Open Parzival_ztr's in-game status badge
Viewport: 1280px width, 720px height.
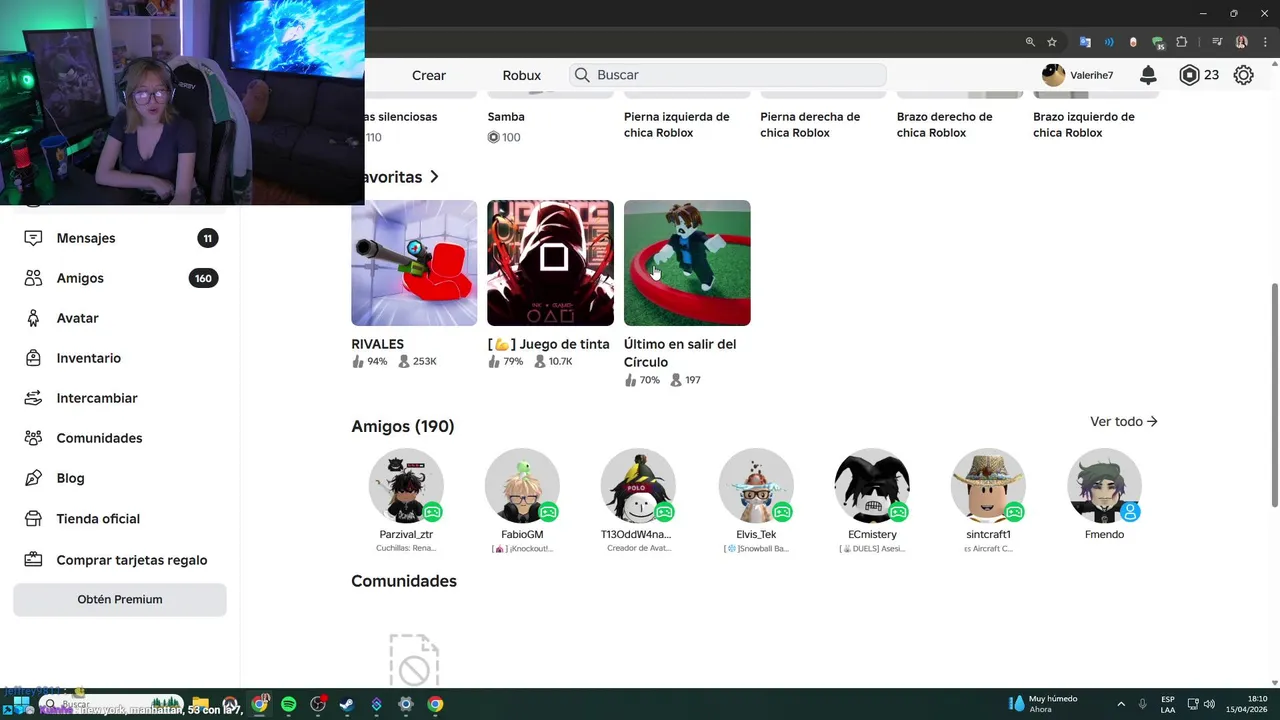[x=432, y=512]
